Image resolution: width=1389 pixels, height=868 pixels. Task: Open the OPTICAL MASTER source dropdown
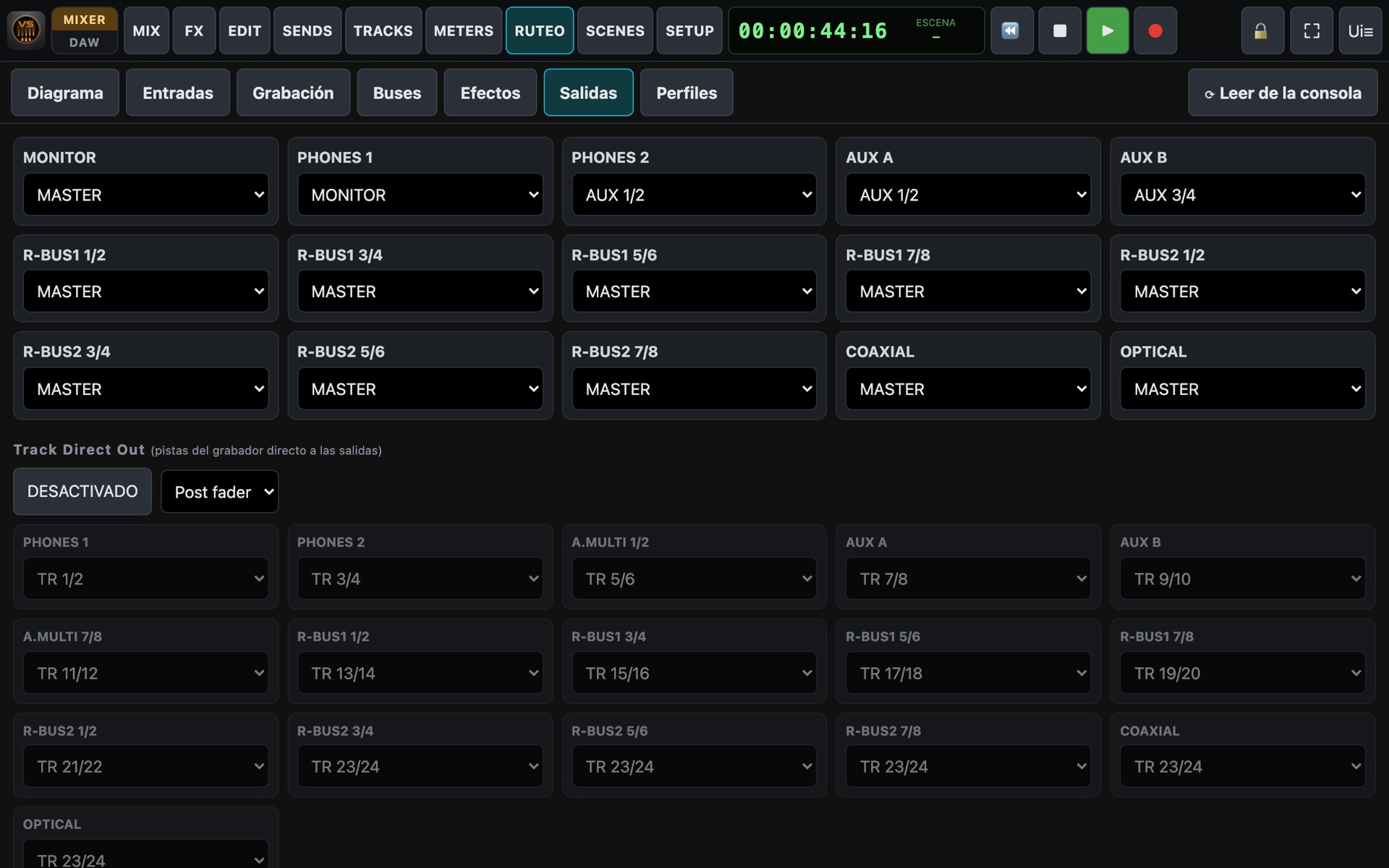coord(1242,389)
